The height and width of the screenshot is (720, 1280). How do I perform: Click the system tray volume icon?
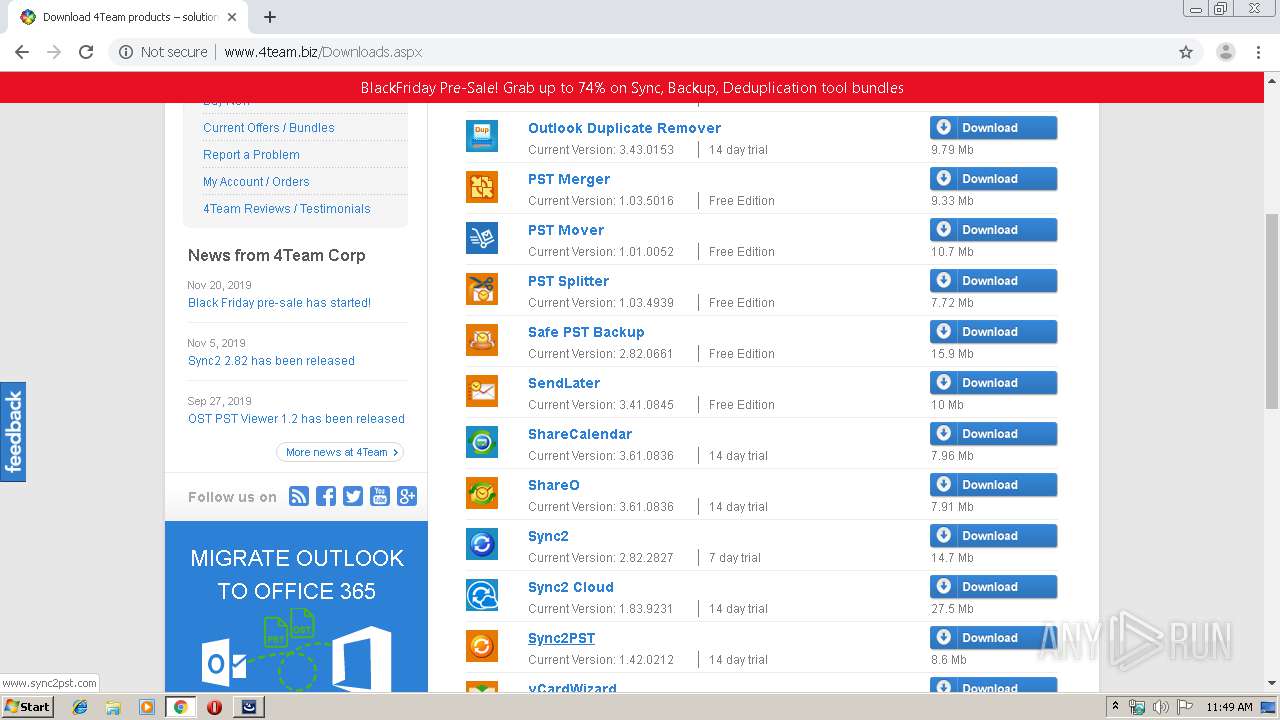[1160, 707]
